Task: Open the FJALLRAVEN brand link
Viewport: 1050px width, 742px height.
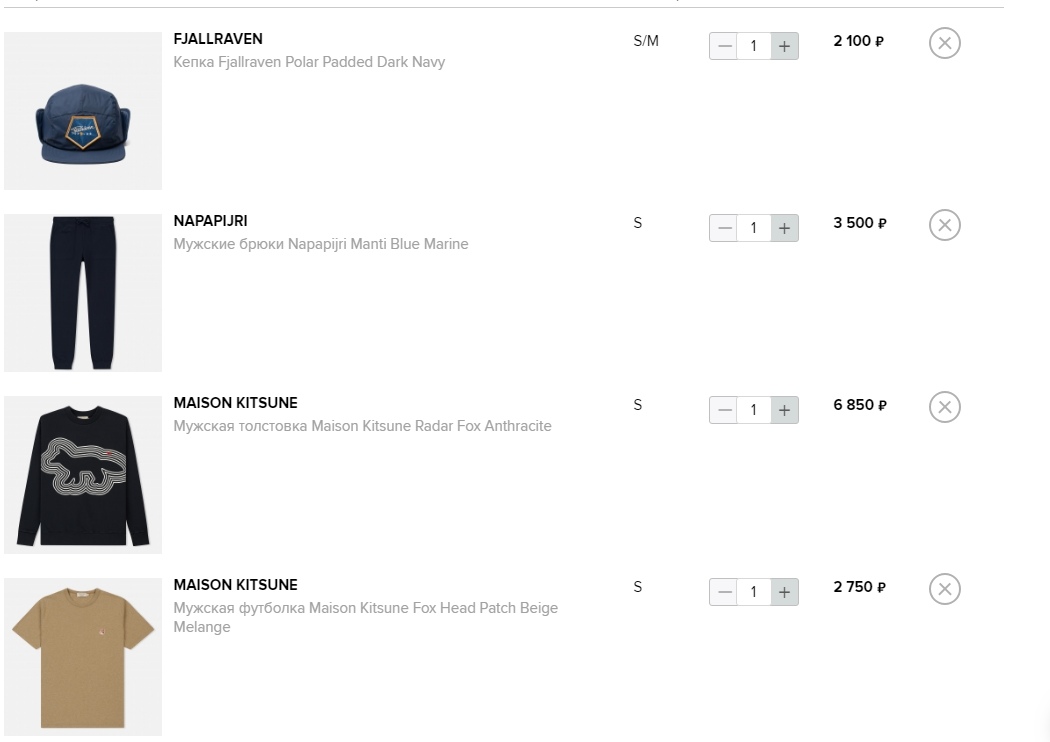Action: pyautogui.click(x=218, y=39)
